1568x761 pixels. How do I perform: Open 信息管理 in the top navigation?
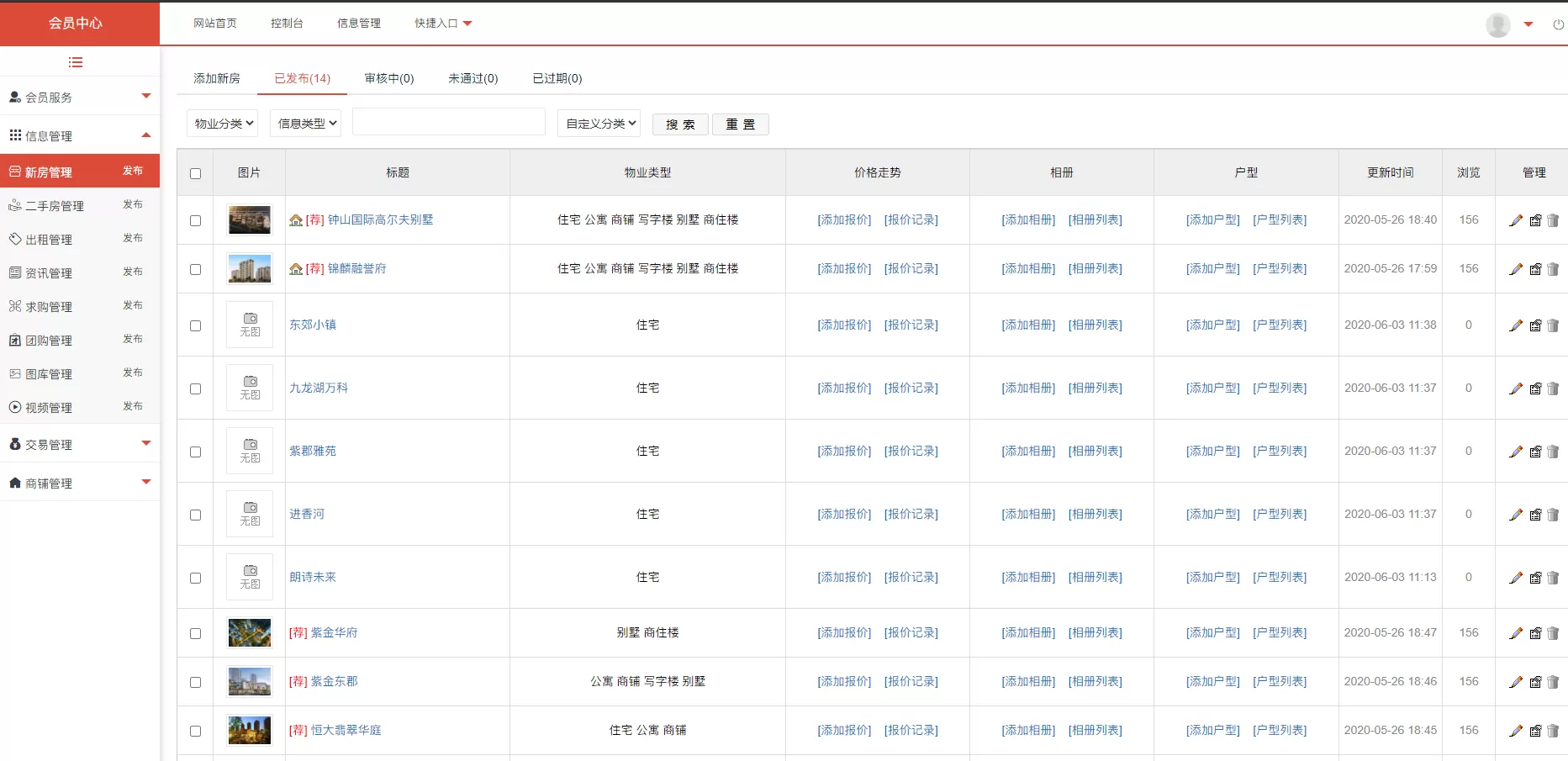point(359,24)
